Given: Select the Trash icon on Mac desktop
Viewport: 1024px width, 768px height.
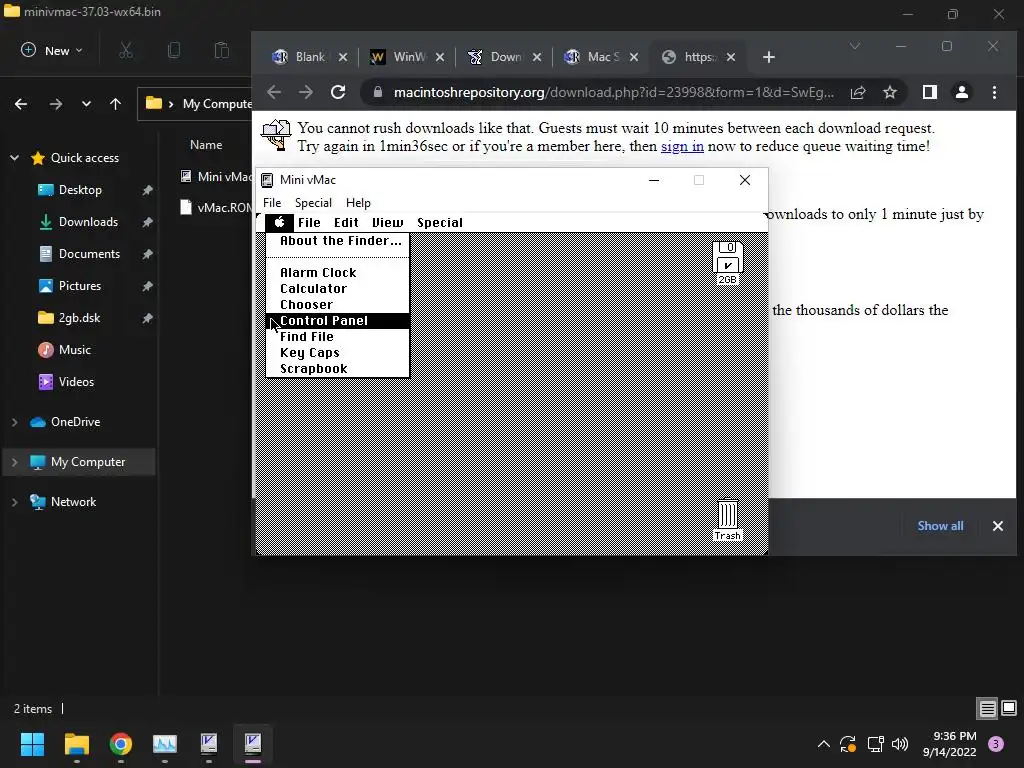Looking at the screenshot, I should [728, 520].
